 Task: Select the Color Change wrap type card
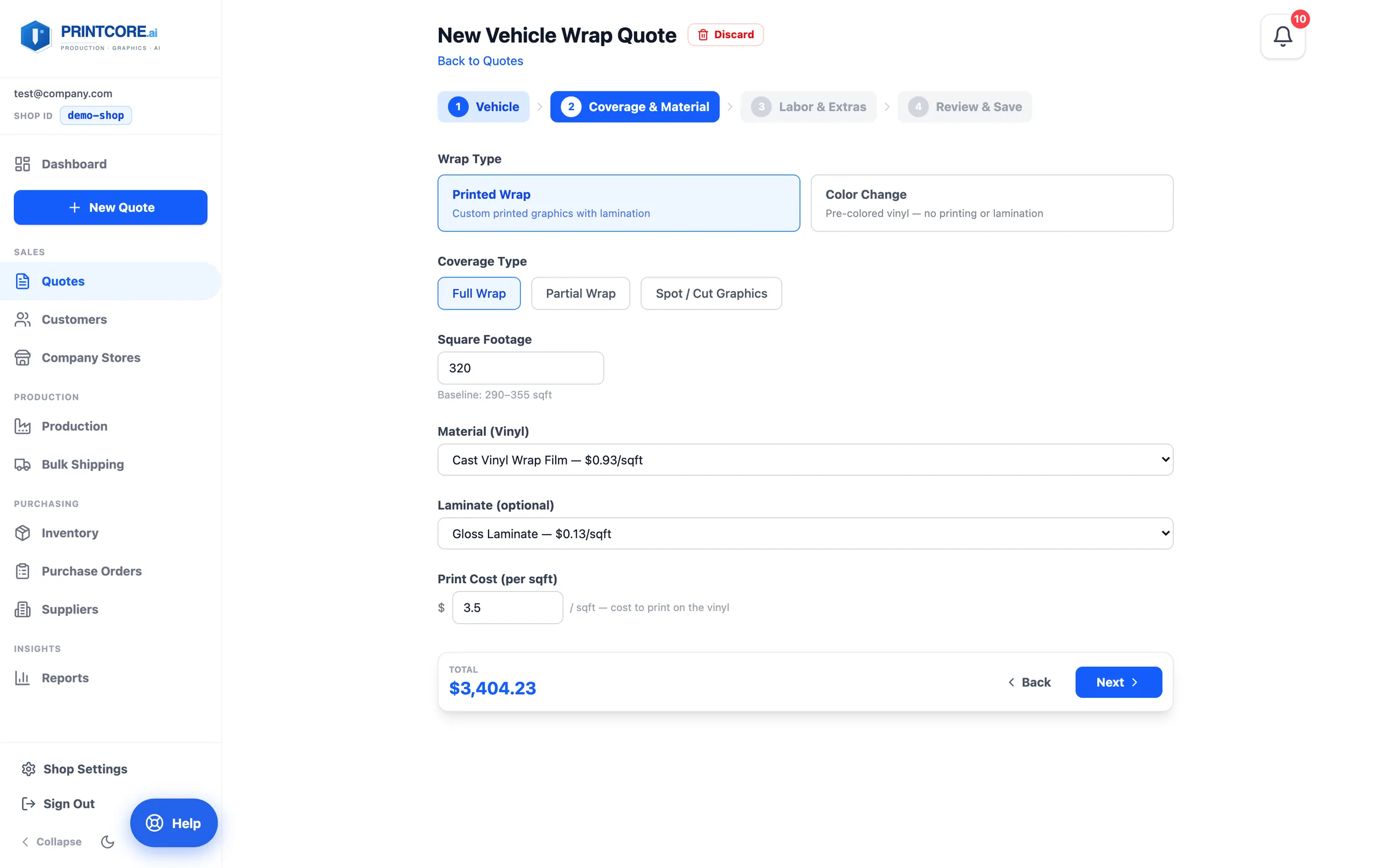click(x=992, y=203)
